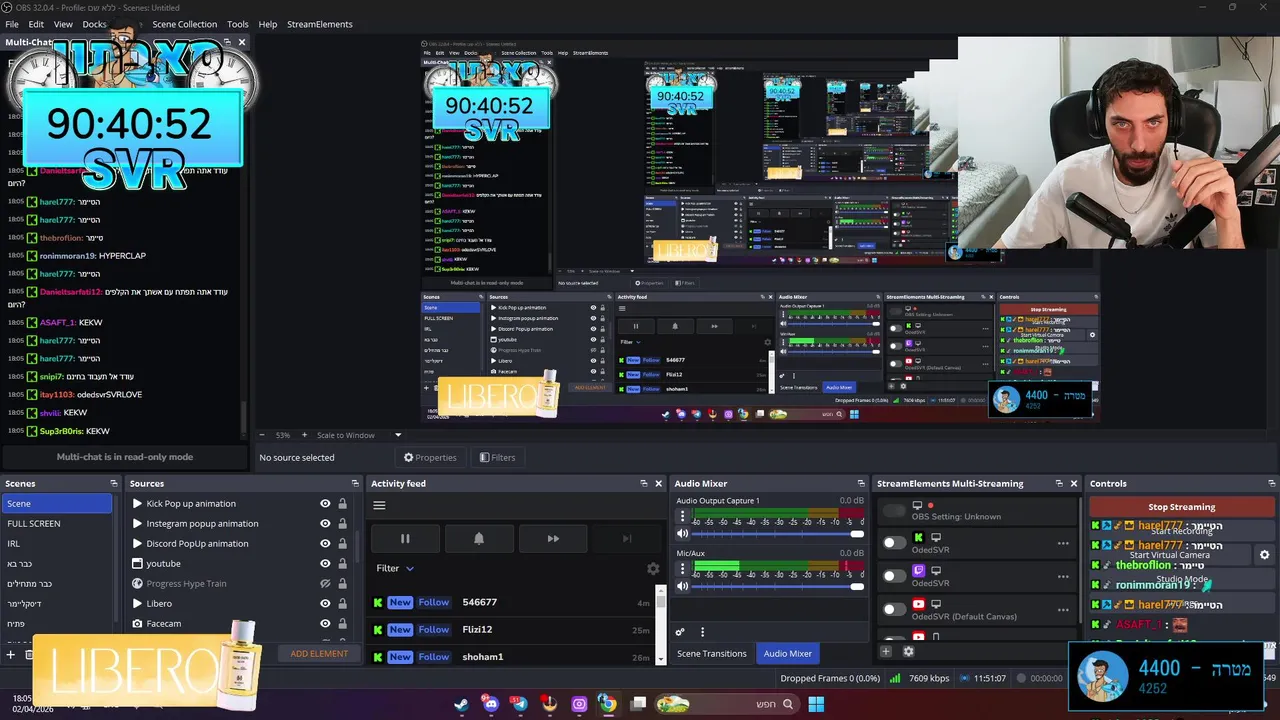Switch to Scene Transitions tab
The height and width of the screenshot is (720, 1280).
pos(712,653)
